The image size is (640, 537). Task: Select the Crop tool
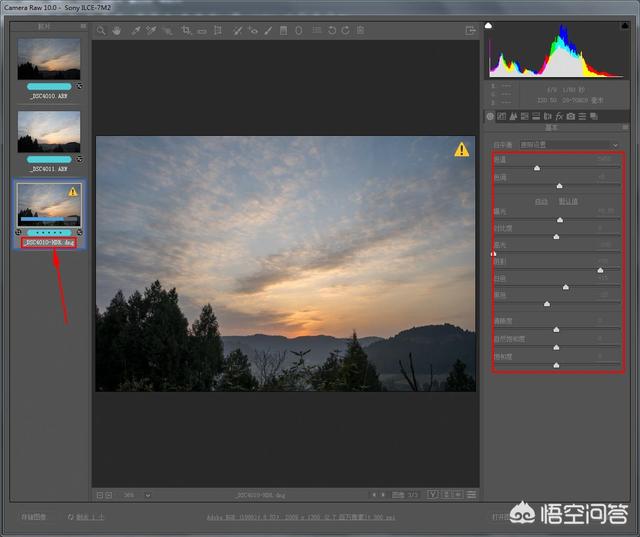click(186, 31)
